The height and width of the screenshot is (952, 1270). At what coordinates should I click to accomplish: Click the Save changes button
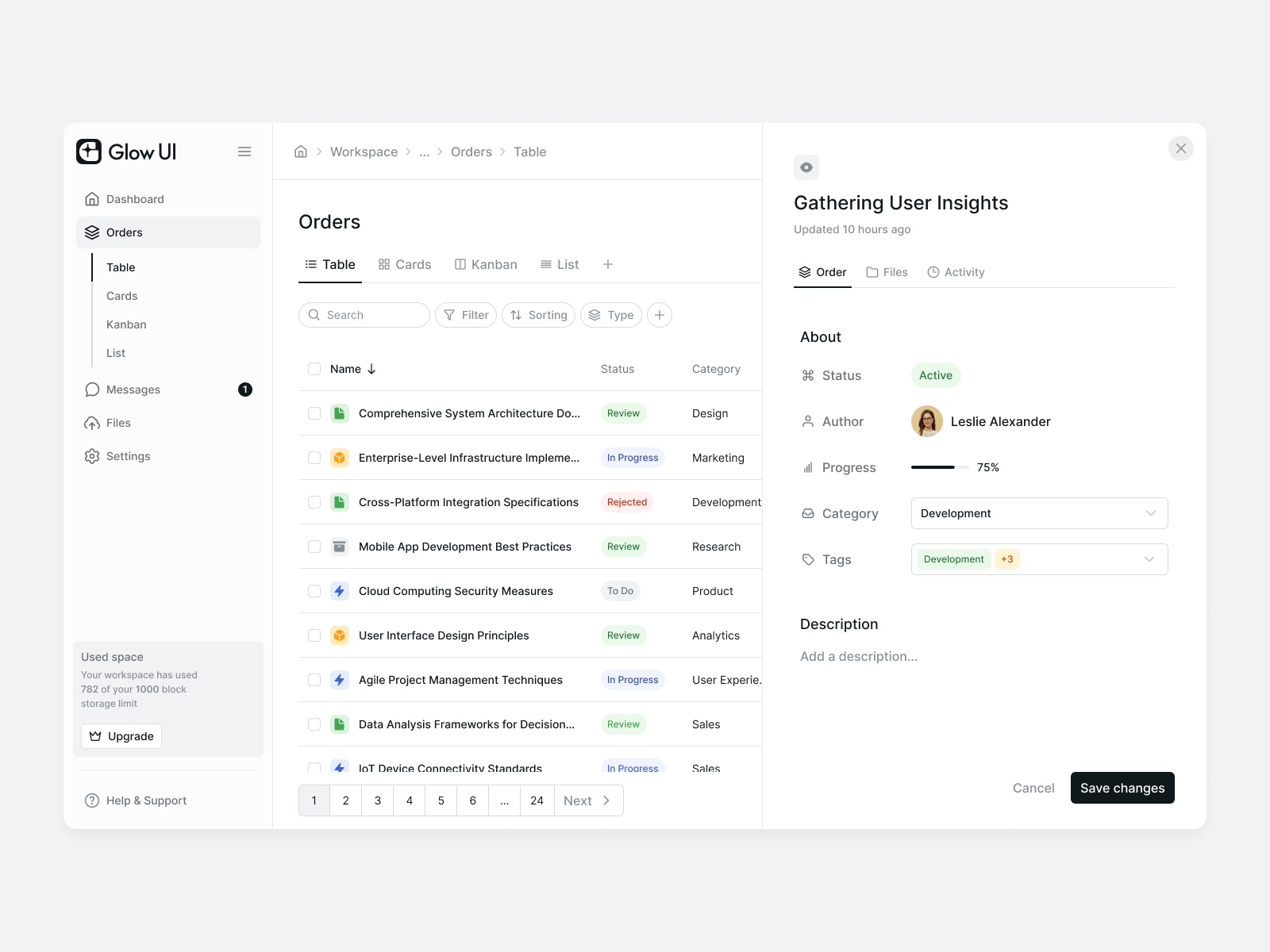click(1122, 788)
